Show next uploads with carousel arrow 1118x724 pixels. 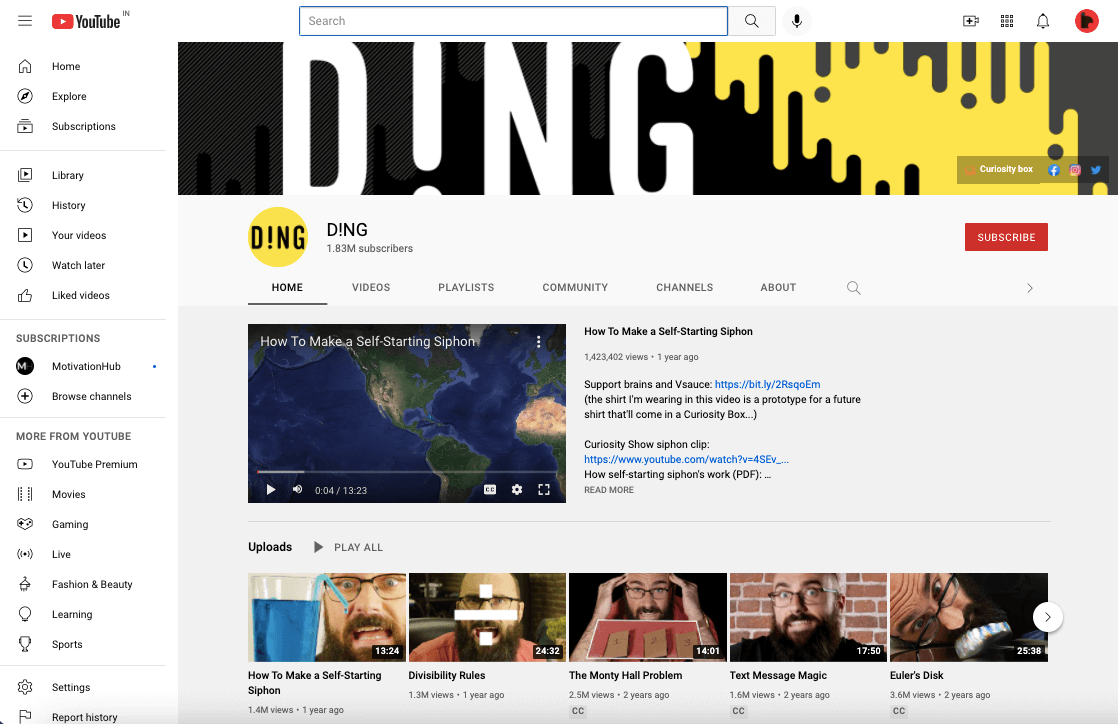[1047, 617]
